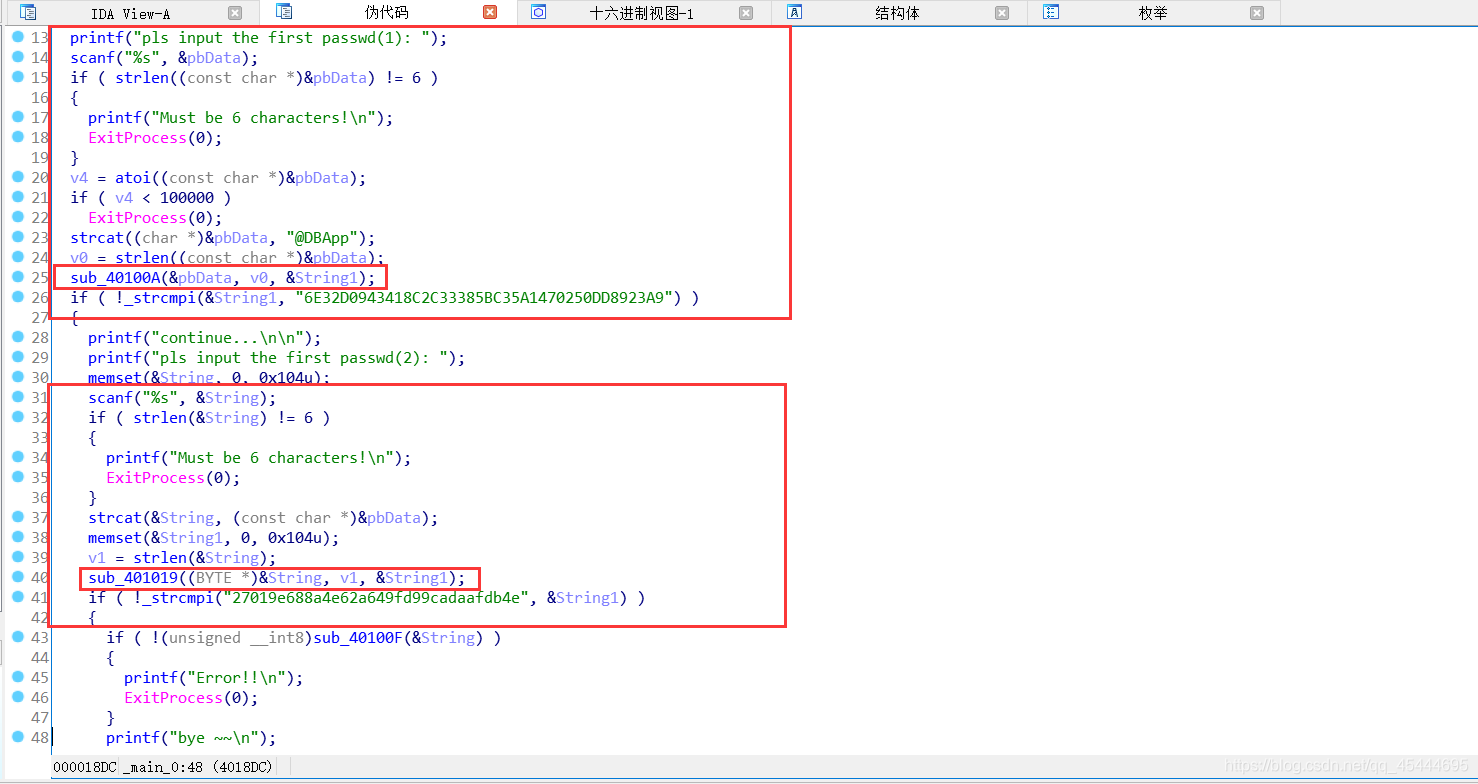Screen dimensions: 1478x784
Task: Select the 伪代码 pseudocode tab
Action: click(x=388, y=12)
